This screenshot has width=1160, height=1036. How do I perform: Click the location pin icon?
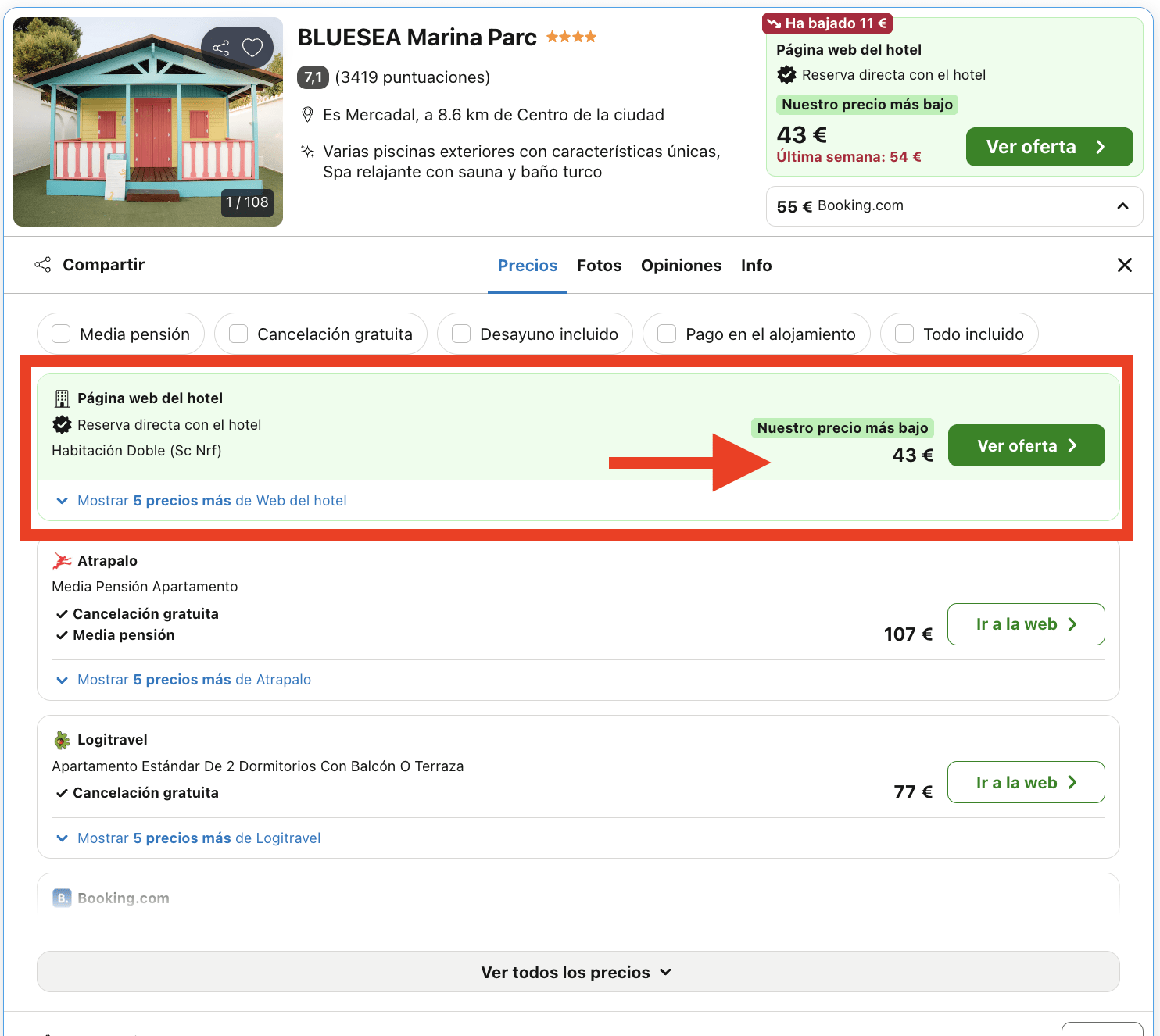coord(308,115)
